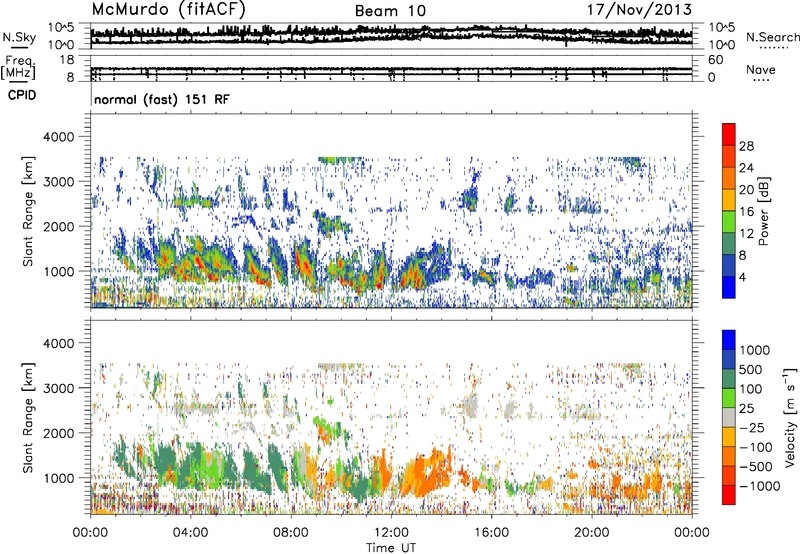Click the frequency trace in the Freq panel
The width and height of the screenshot is (800, 554).
click(x=391, y=69)
